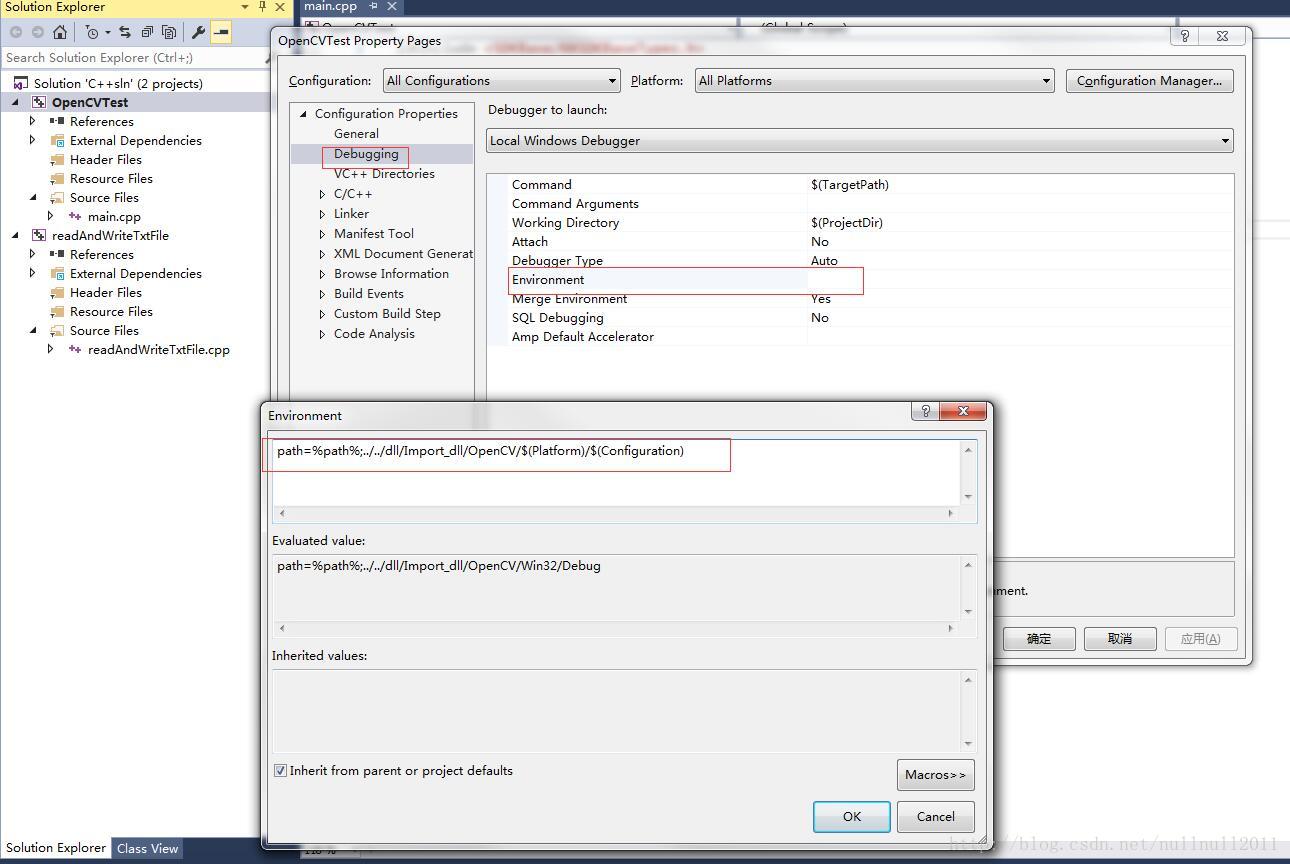Click the Collapse All icon in Solution Explorer
Screen dimensions: 1290x864
coord(147,32)
